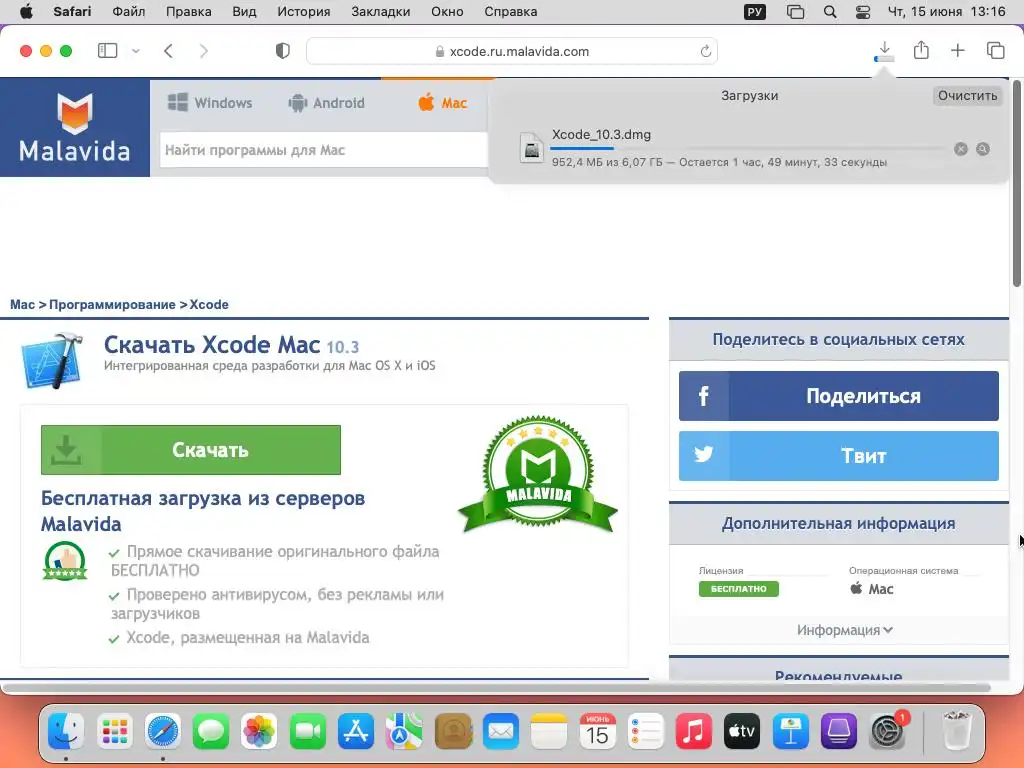Go forward with the forward arrow
1024x768 pixels.
[204, 51]
